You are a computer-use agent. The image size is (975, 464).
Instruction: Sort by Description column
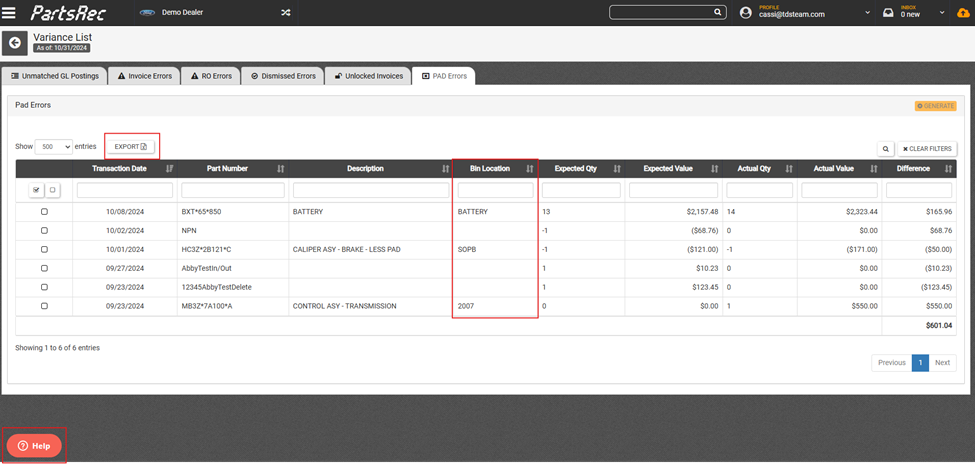pos(443,169)
